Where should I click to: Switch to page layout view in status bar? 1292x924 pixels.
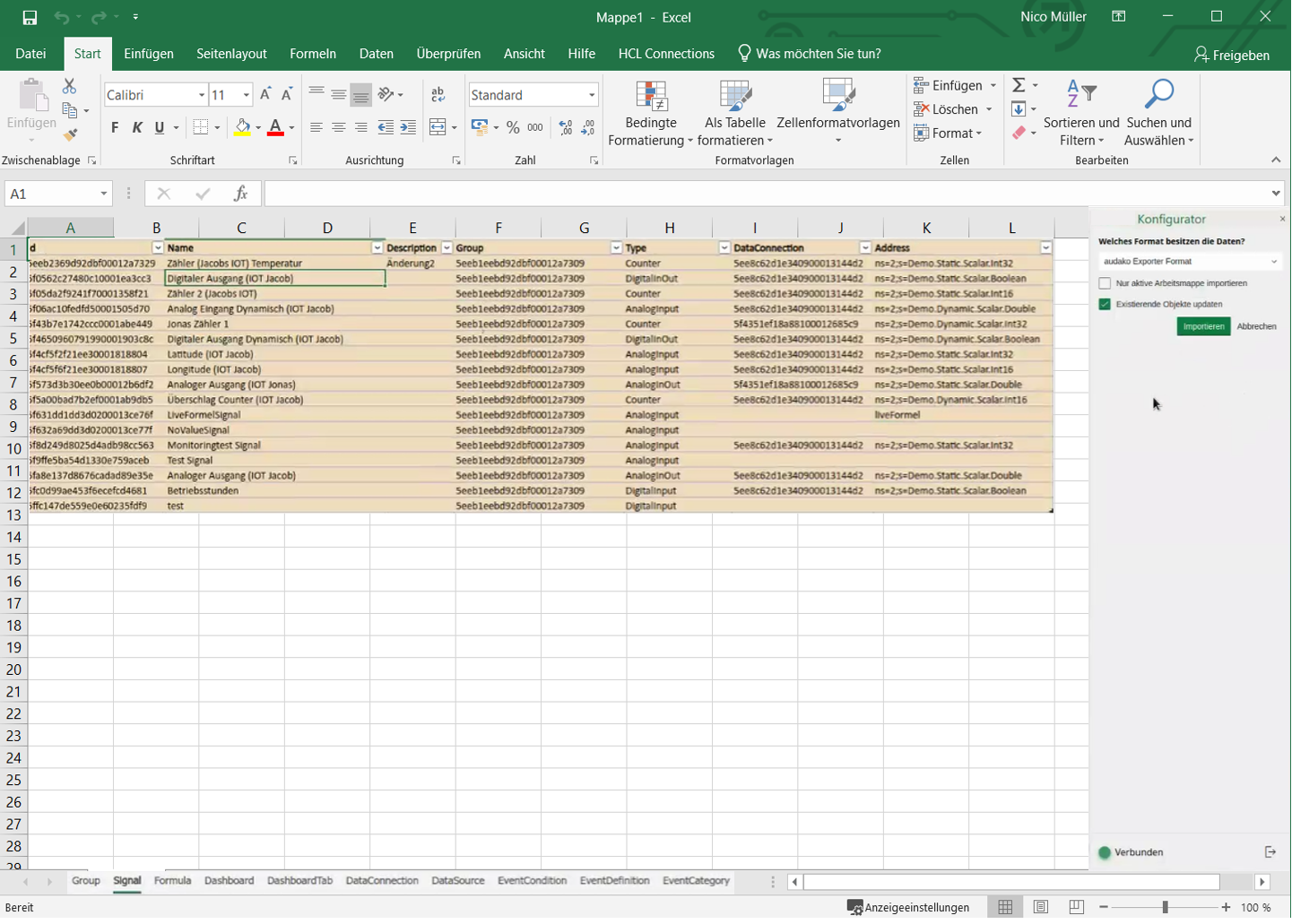coord(1041,908)
